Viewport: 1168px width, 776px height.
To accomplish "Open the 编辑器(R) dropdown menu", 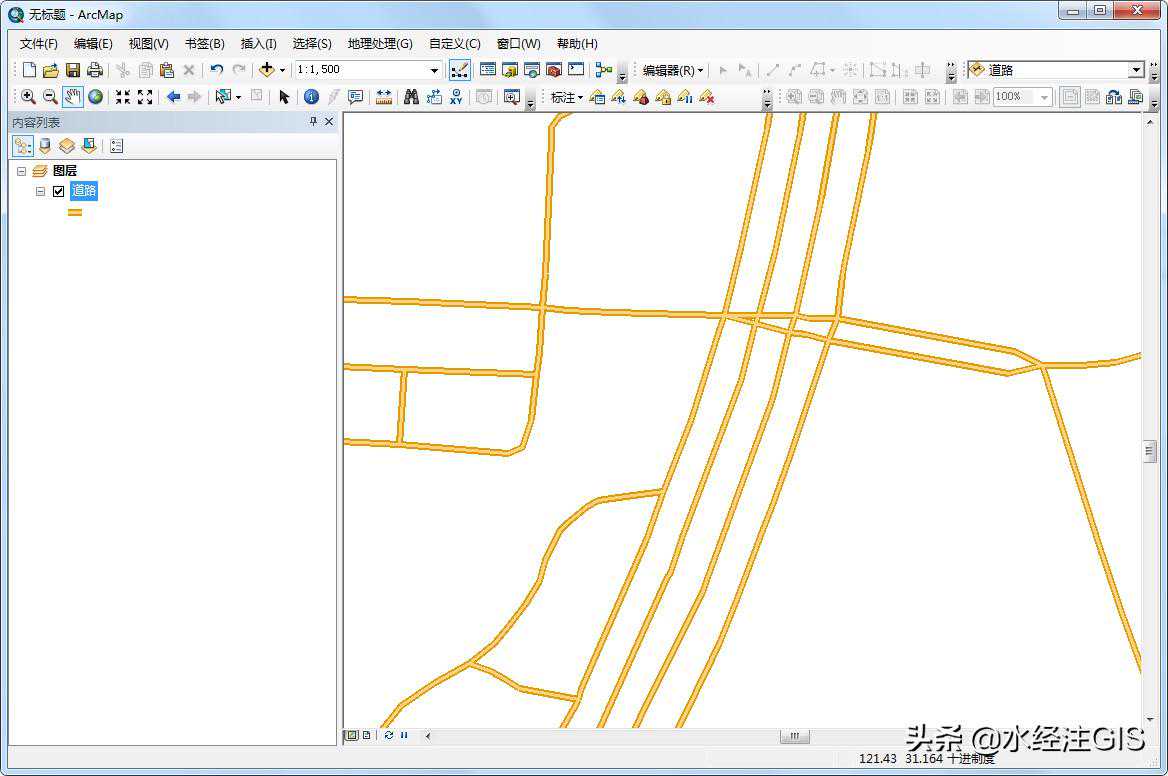I will click(x=672, y=70).
